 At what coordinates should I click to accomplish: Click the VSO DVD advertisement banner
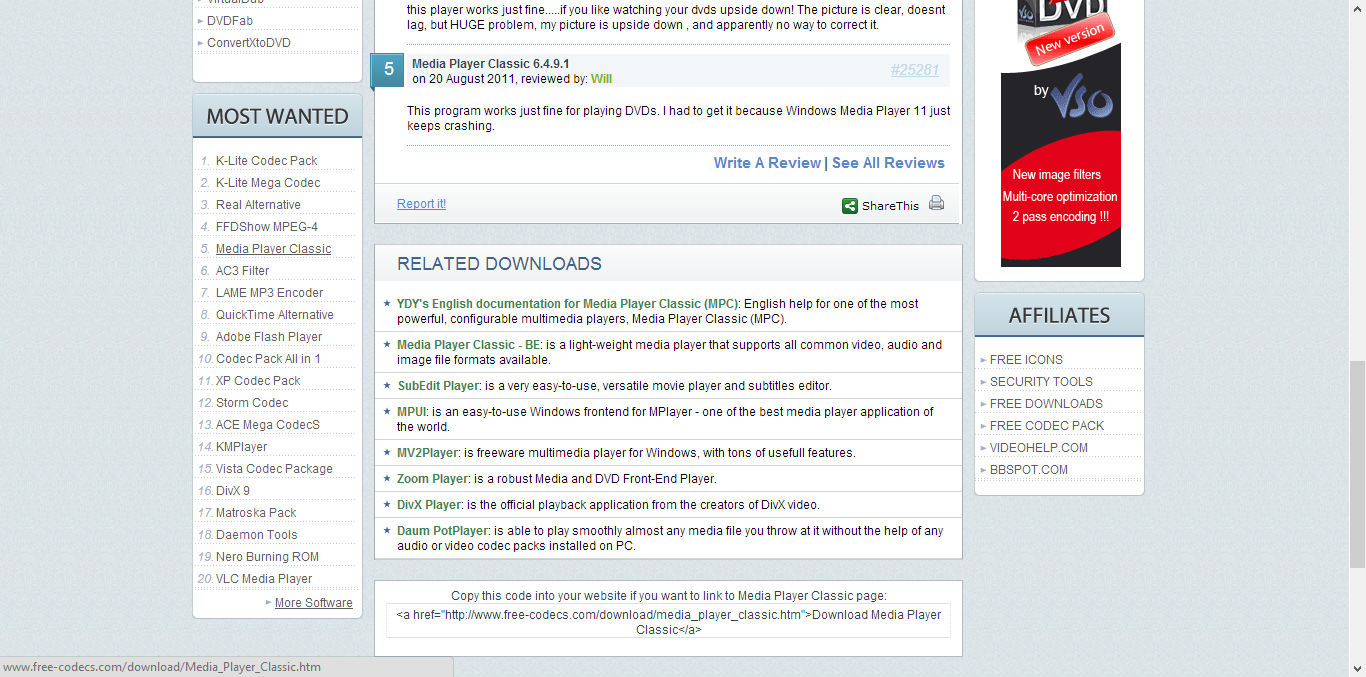[x=1061, y=133]
